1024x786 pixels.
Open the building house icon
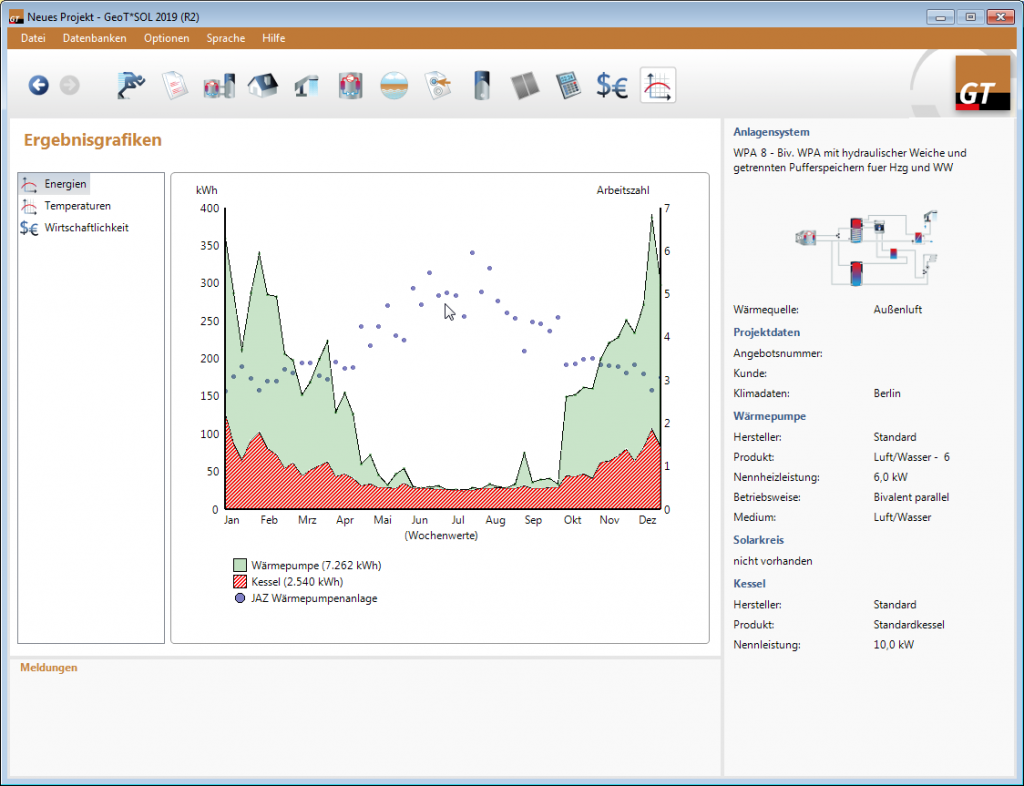[x=263, y=86]
